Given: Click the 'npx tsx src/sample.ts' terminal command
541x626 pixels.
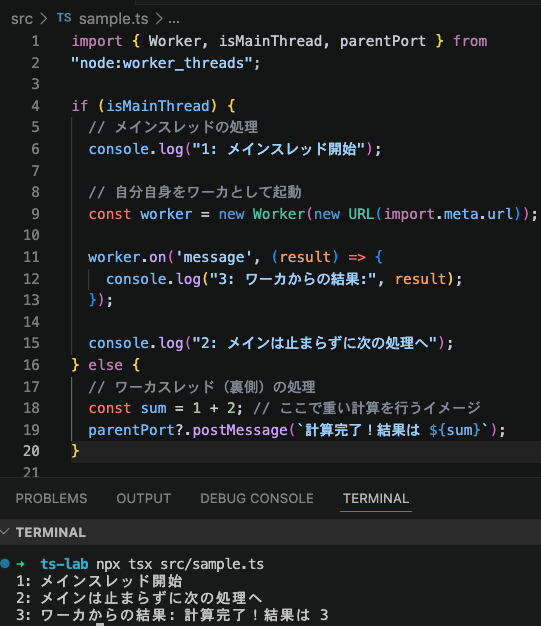Looking at the screenshot, I should (x=180, y=564).
